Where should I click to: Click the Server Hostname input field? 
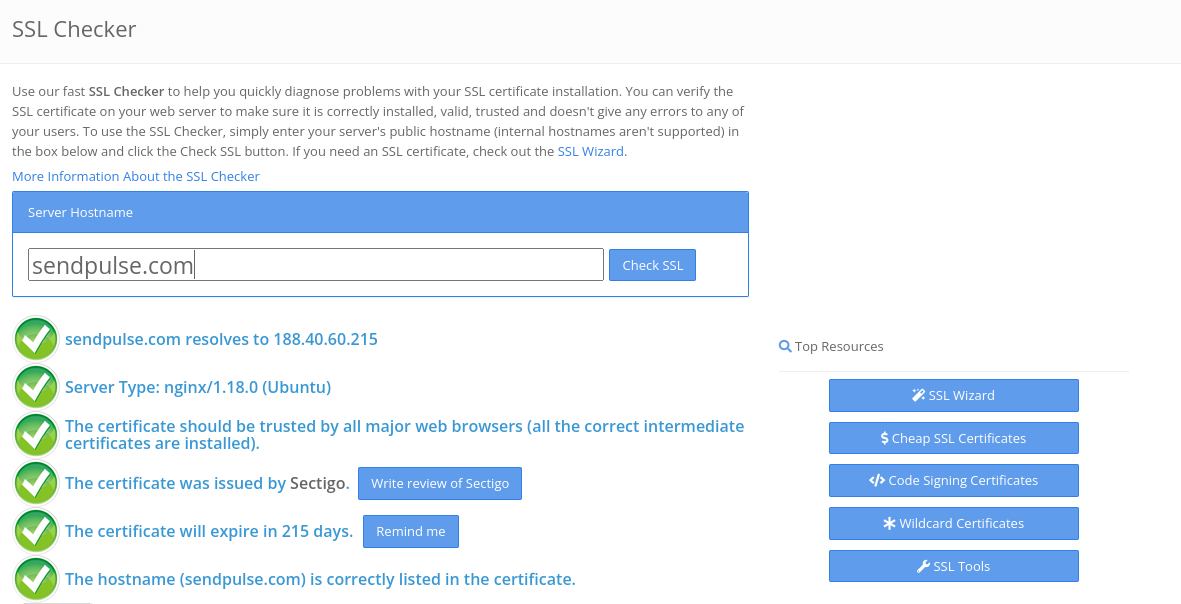(316, 265)
